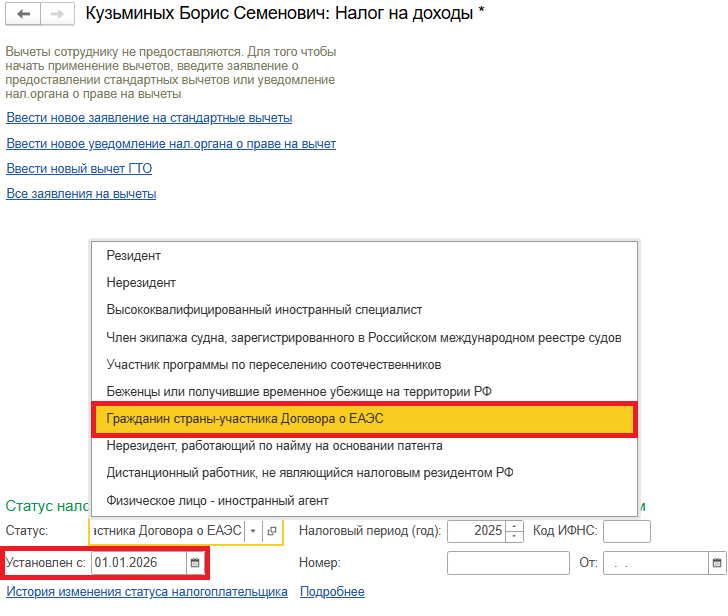
Task: Click the open-form icon beside Статус field
Action: [x=272, y=531]
